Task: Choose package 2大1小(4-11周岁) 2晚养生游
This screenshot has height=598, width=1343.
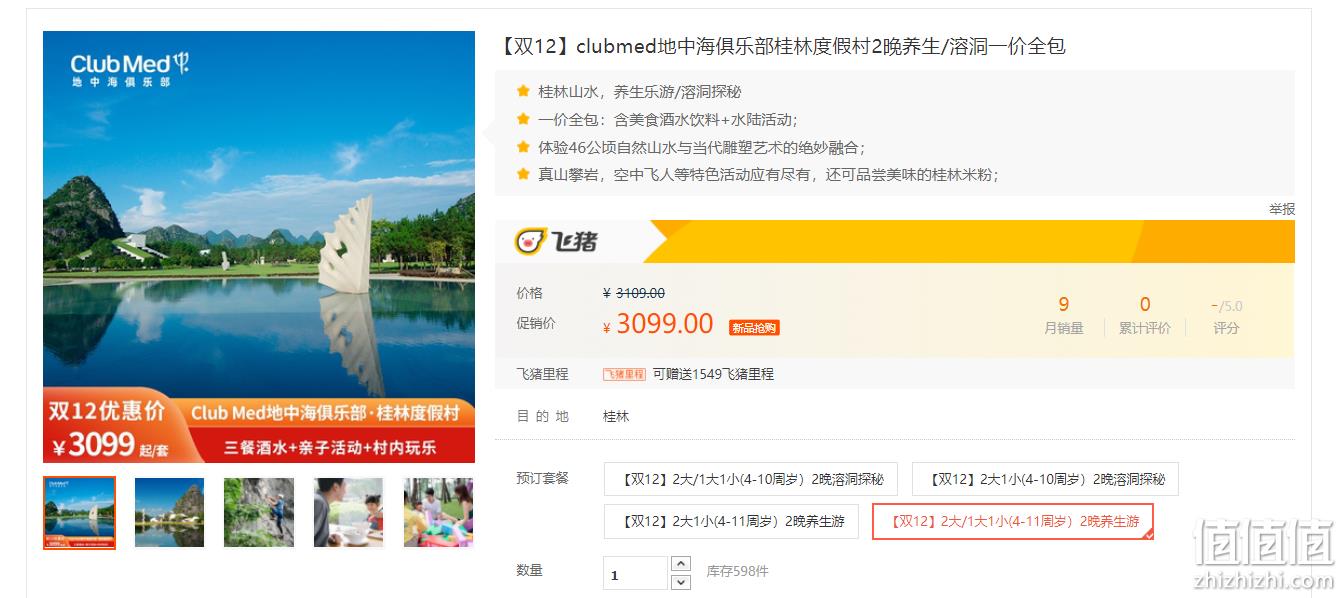Action: pyautogui.click(x=731, y=521)
